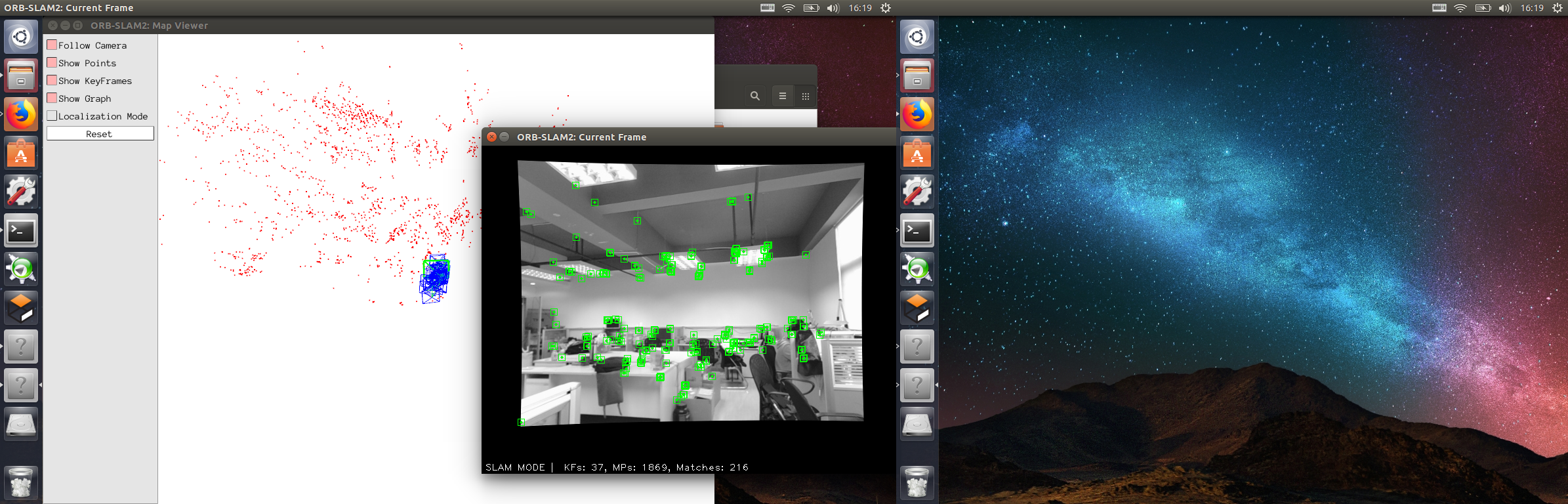The width and height of the screenshot is (1568, 504).
Task: Open Ubuntu Dash in launcher beside starry wallpaper
Action: (x=917, y=36)
